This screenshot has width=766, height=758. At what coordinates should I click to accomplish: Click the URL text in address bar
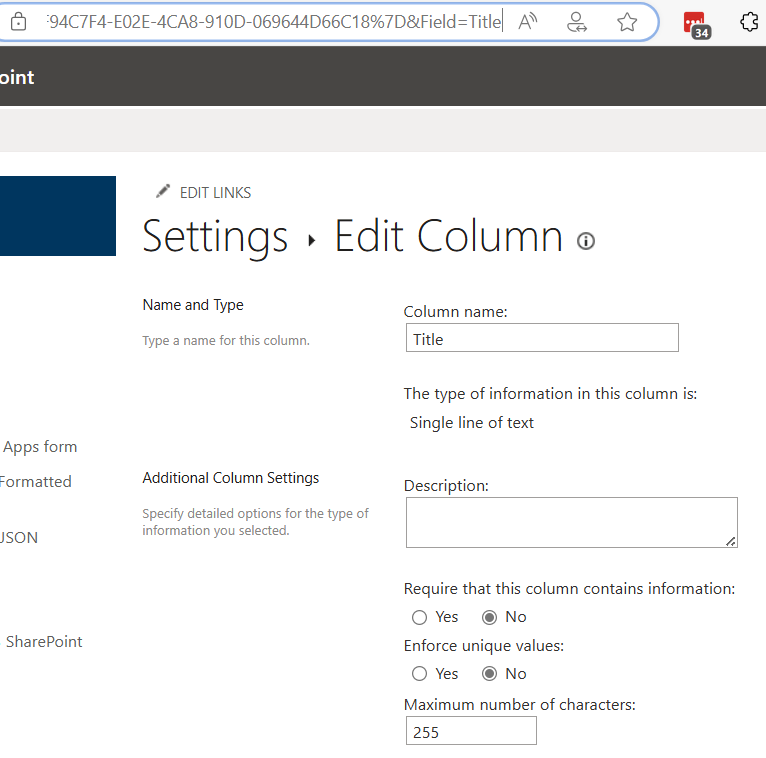coord(274,22)
